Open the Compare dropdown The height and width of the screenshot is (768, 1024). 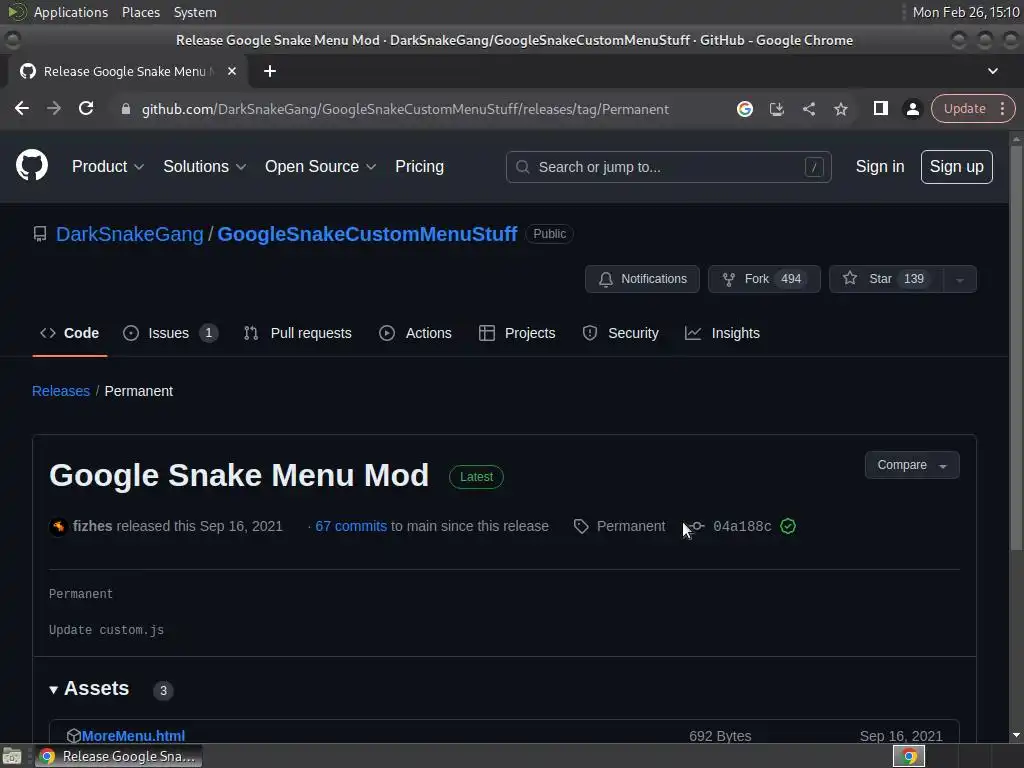[912, 465]
